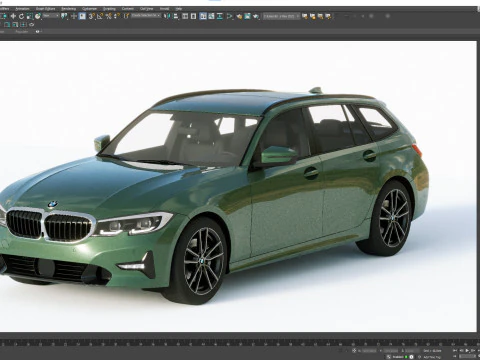Image resolution: width=480 pixels, height=360 pixels.
Task: Click the green Enabled indicator in status bar
Action: tap(406, 357)
